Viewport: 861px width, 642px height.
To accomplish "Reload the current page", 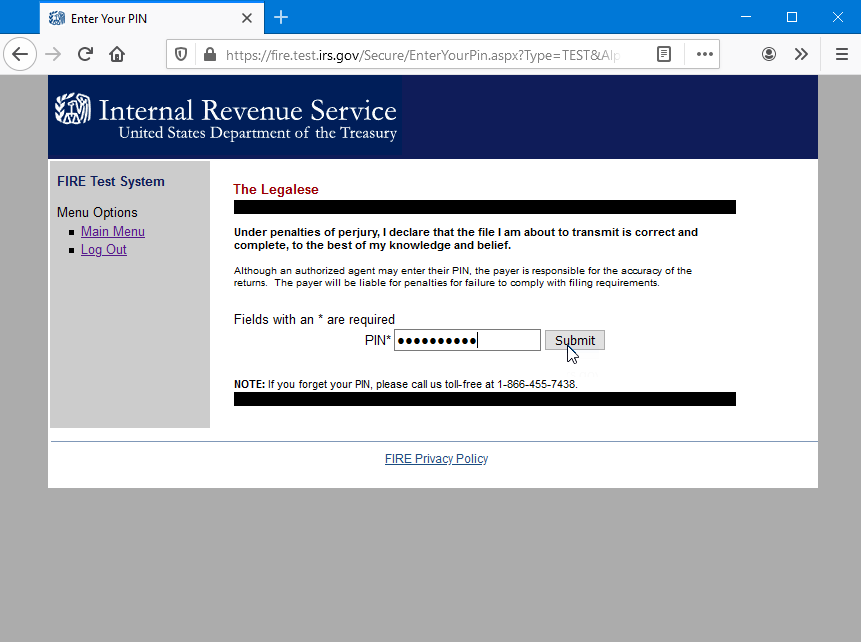I will [85, 54].
